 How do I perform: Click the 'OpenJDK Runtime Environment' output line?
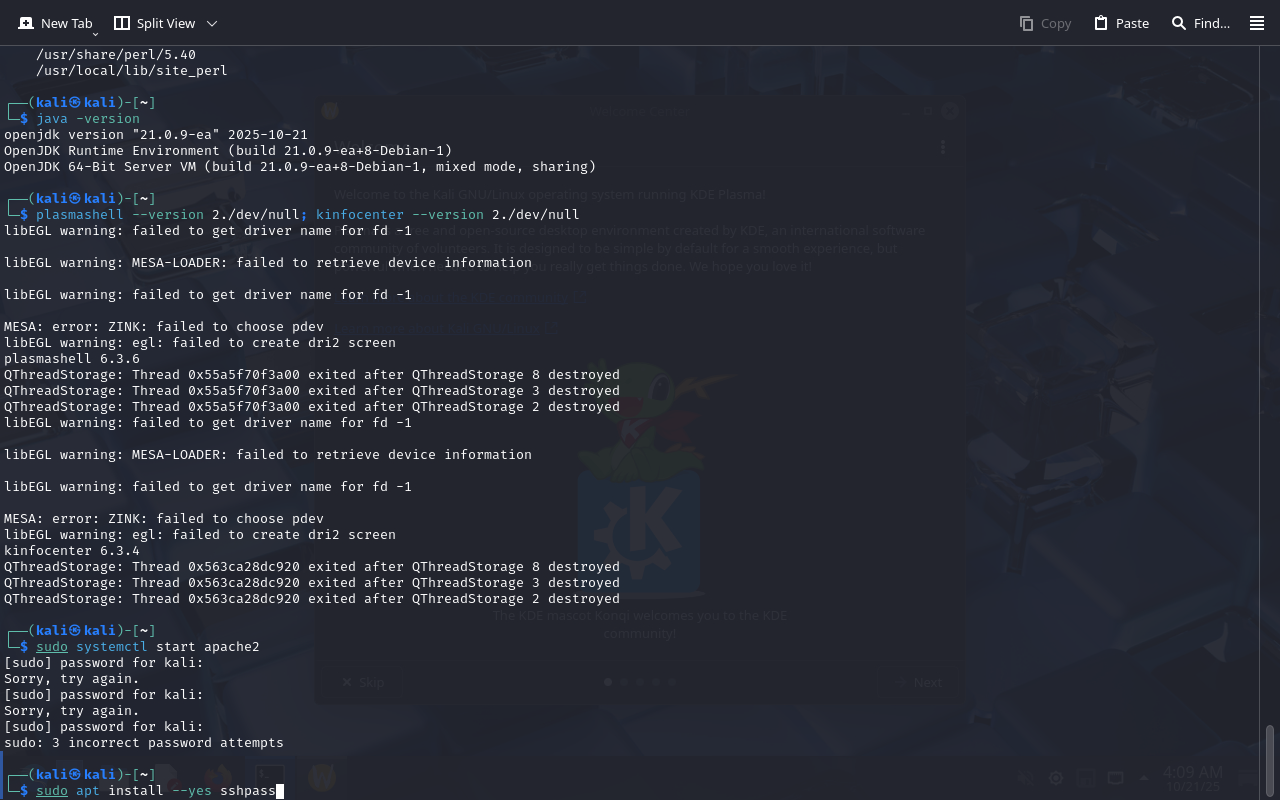228,151
